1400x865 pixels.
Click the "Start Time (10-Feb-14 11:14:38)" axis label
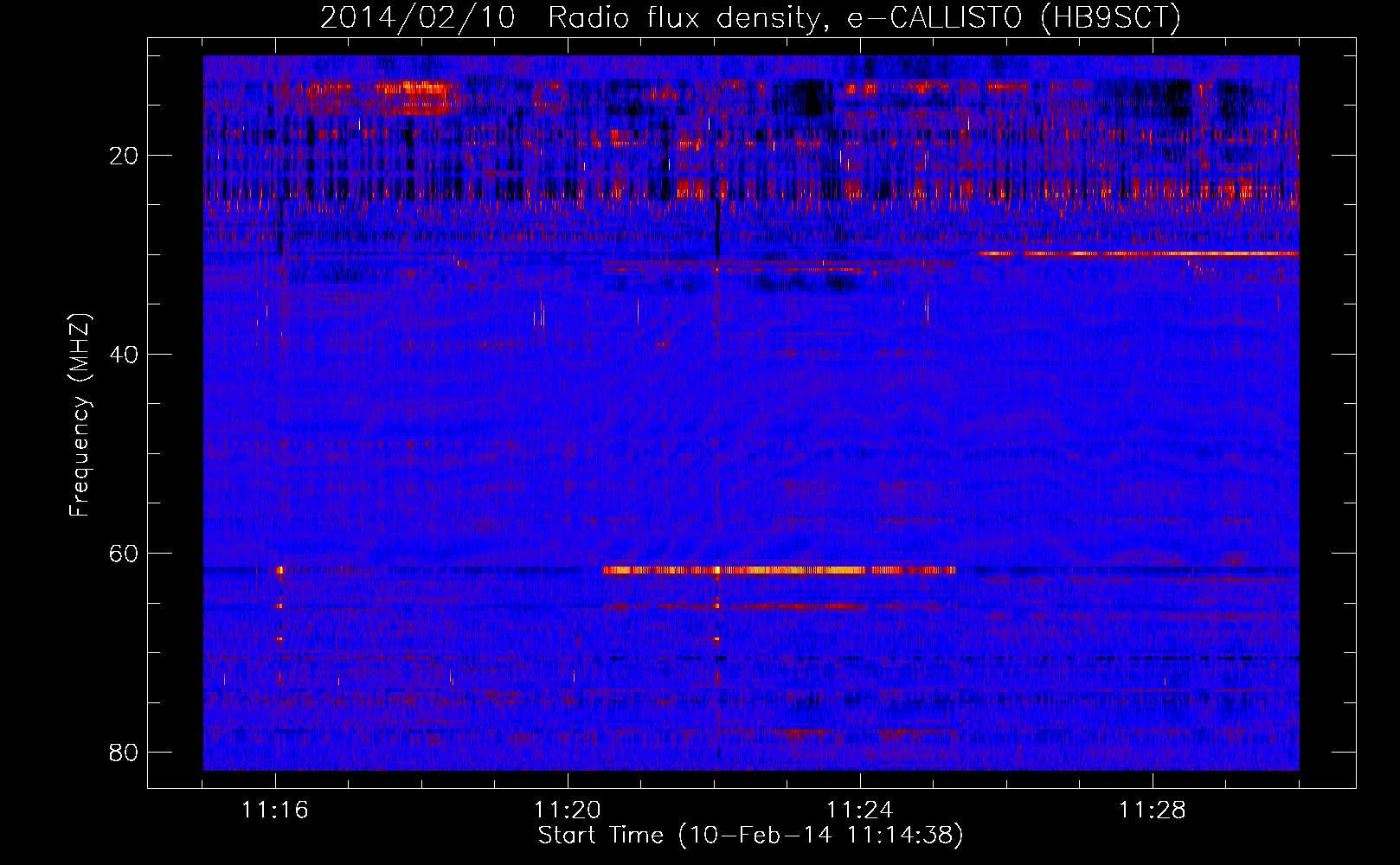[x=750, y=836]
